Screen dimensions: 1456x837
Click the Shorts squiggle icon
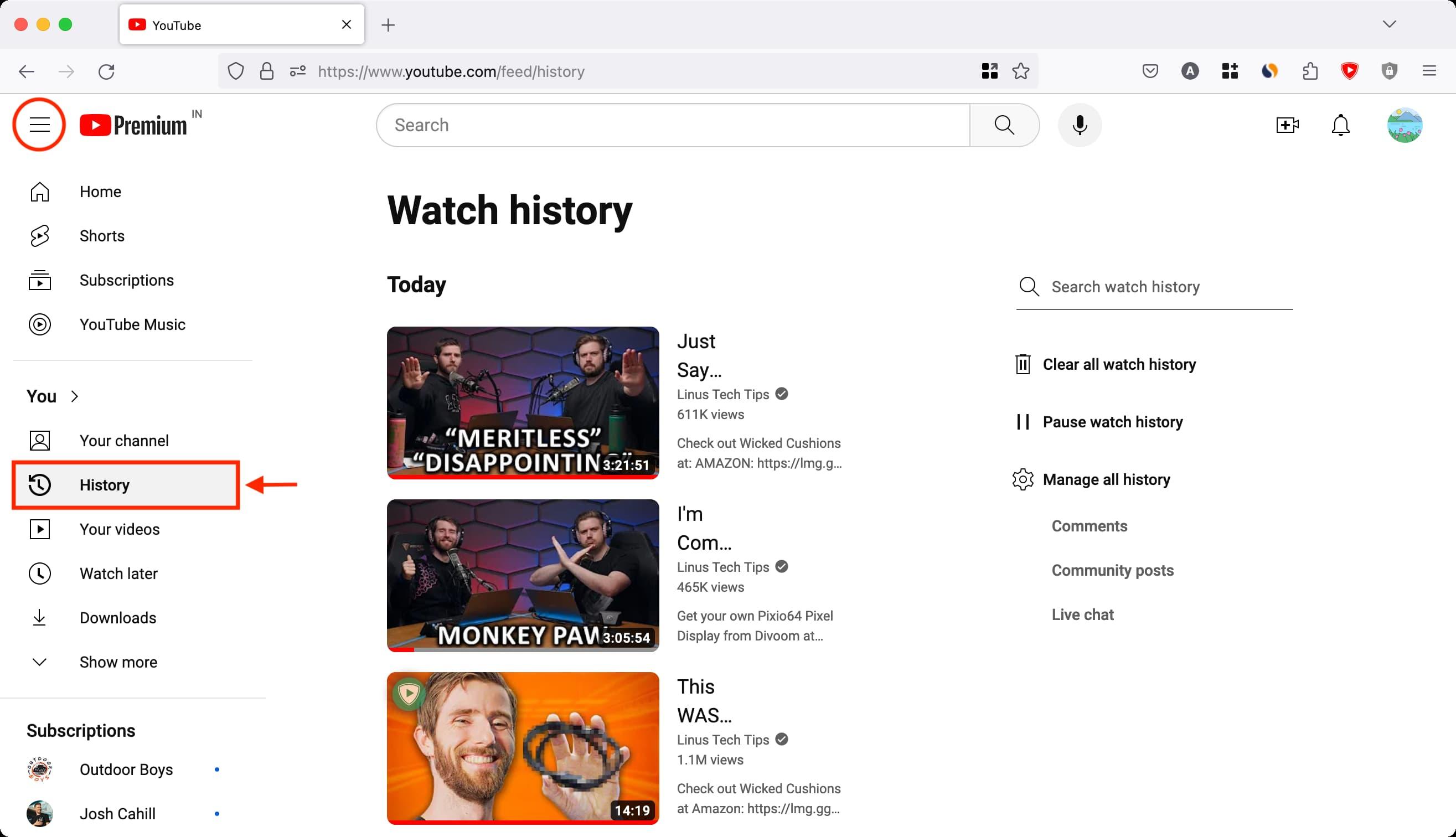39,235
